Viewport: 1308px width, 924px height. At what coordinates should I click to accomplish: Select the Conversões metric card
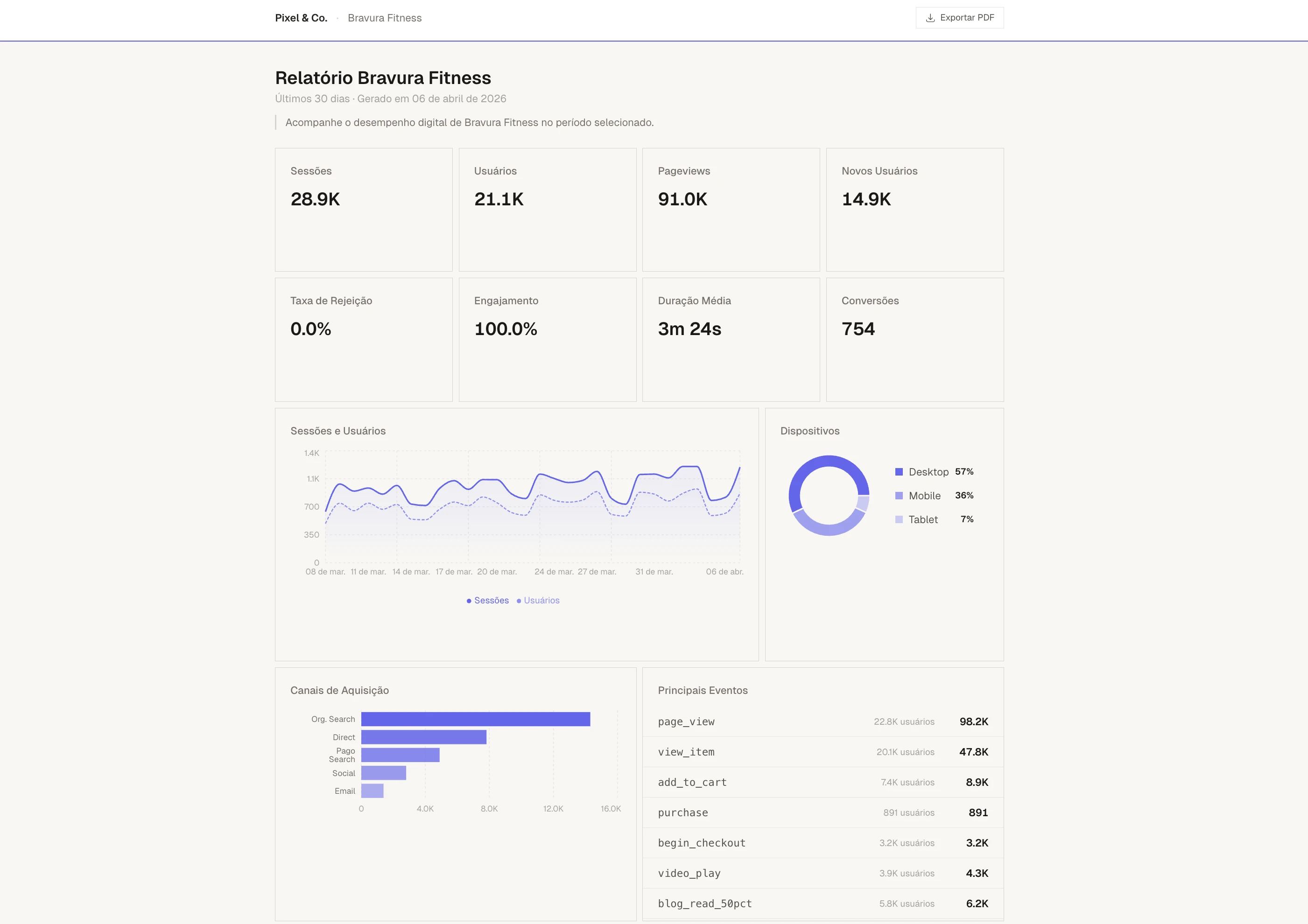pos(914,340)
